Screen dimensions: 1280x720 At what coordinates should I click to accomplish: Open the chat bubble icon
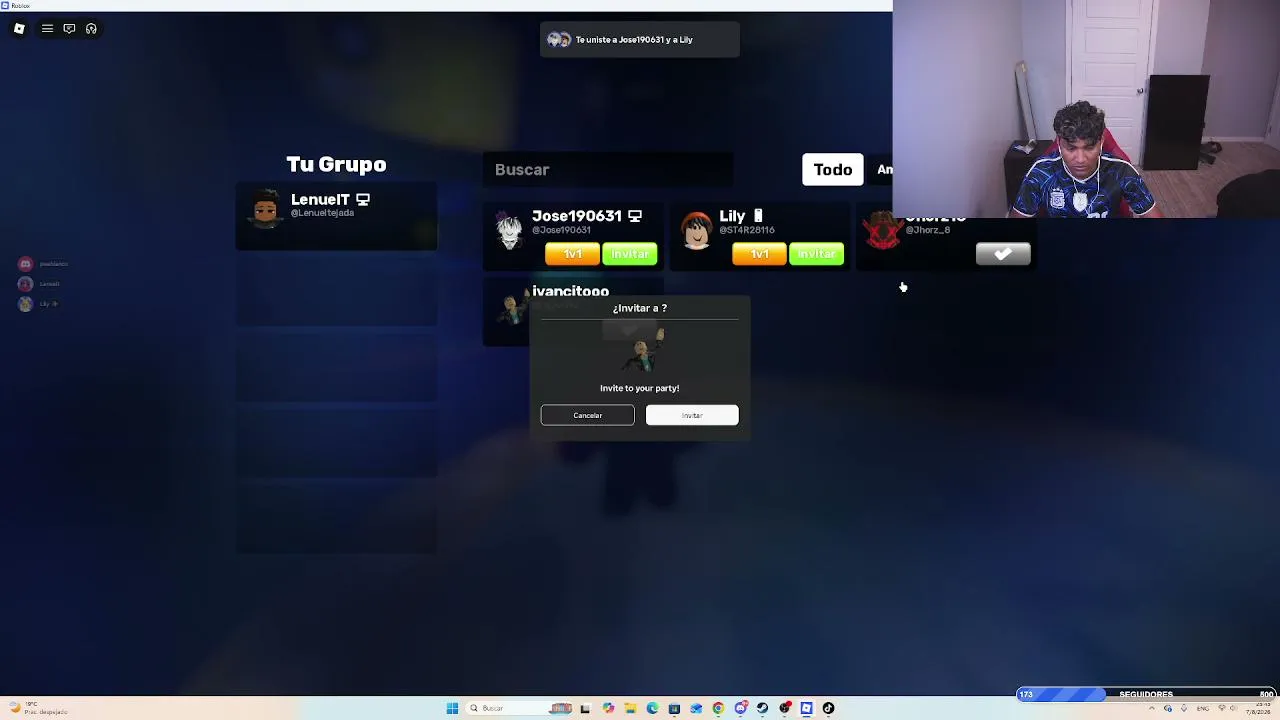click(69, 29)
